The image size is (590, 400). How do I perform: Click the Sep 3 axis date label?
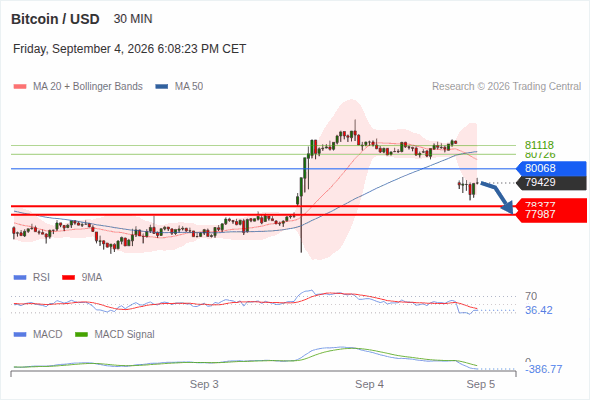(x=204, y=385)
